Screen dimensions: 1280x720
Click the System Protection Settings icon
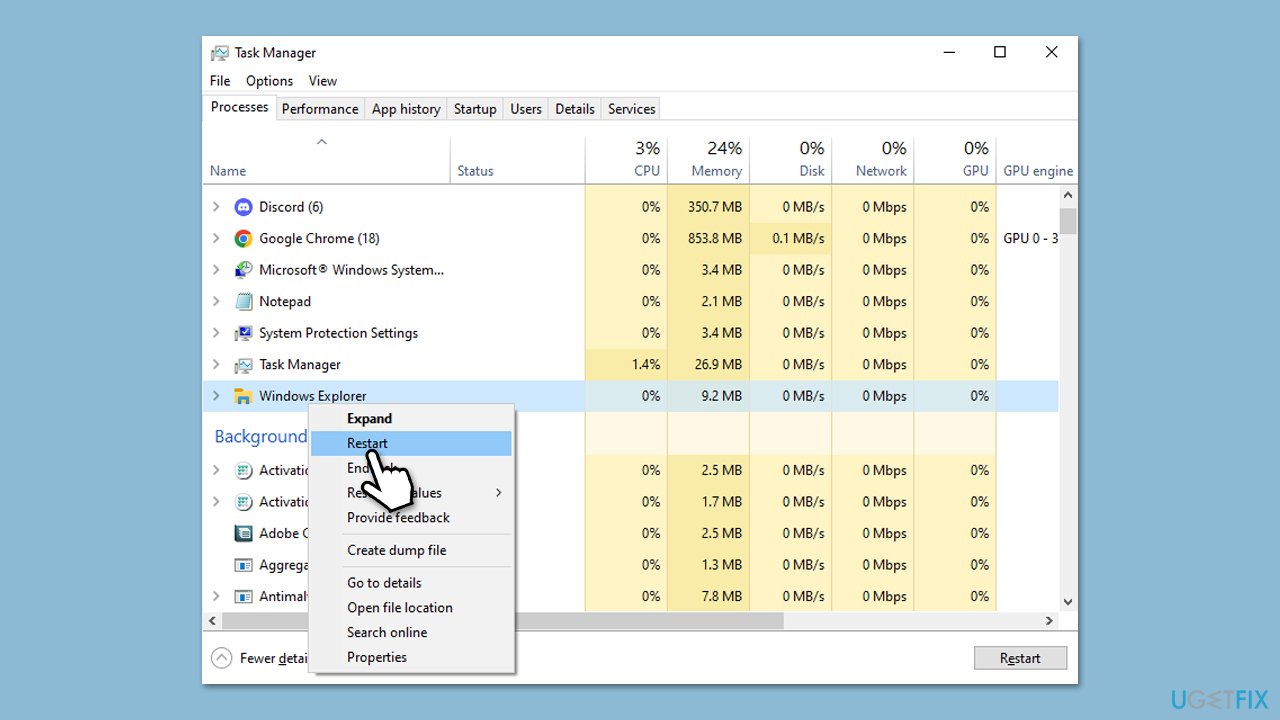click(x=243, y=333)
